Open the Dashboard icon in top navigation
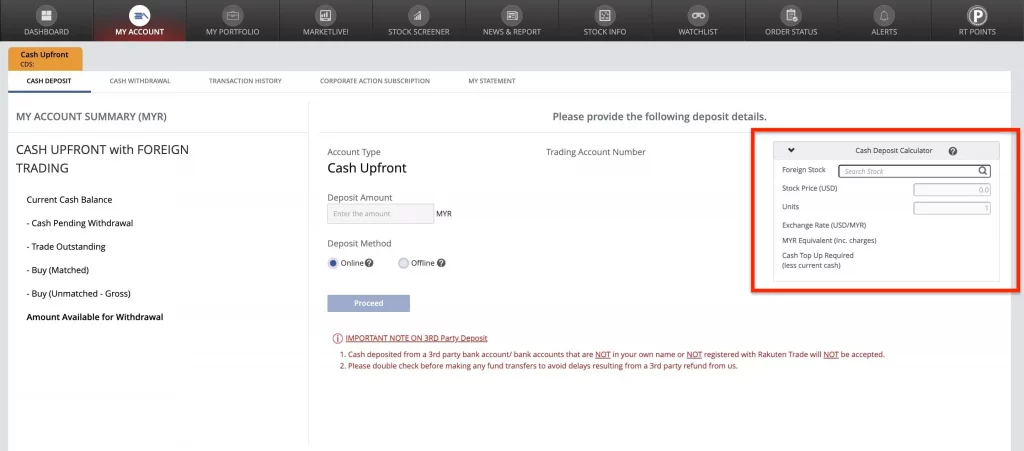This screenshot has height=451, width=1024. [x=46, y=16]
